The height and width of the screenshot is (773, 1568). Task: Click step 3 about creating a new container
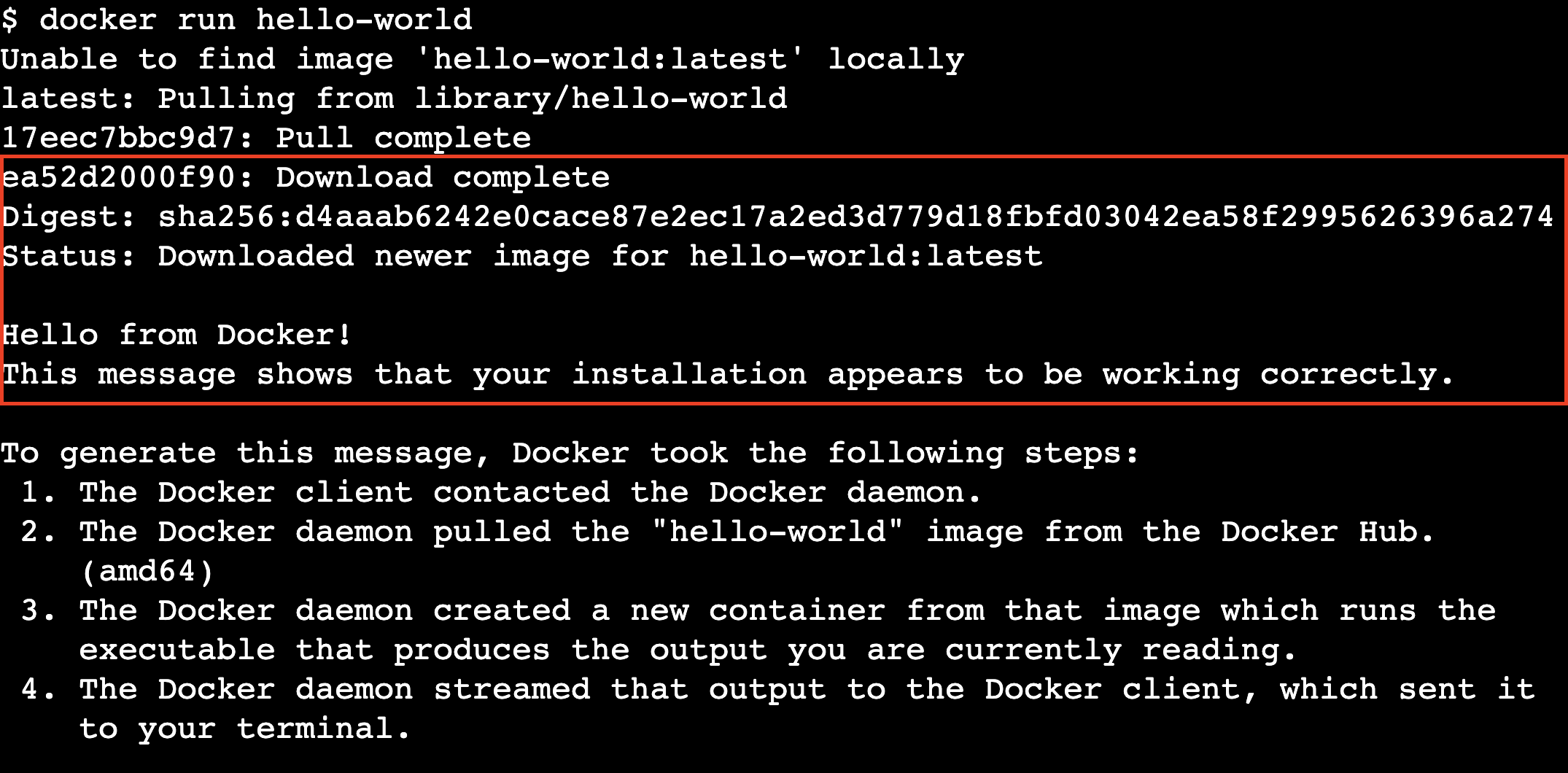click(x=758, y=610)
